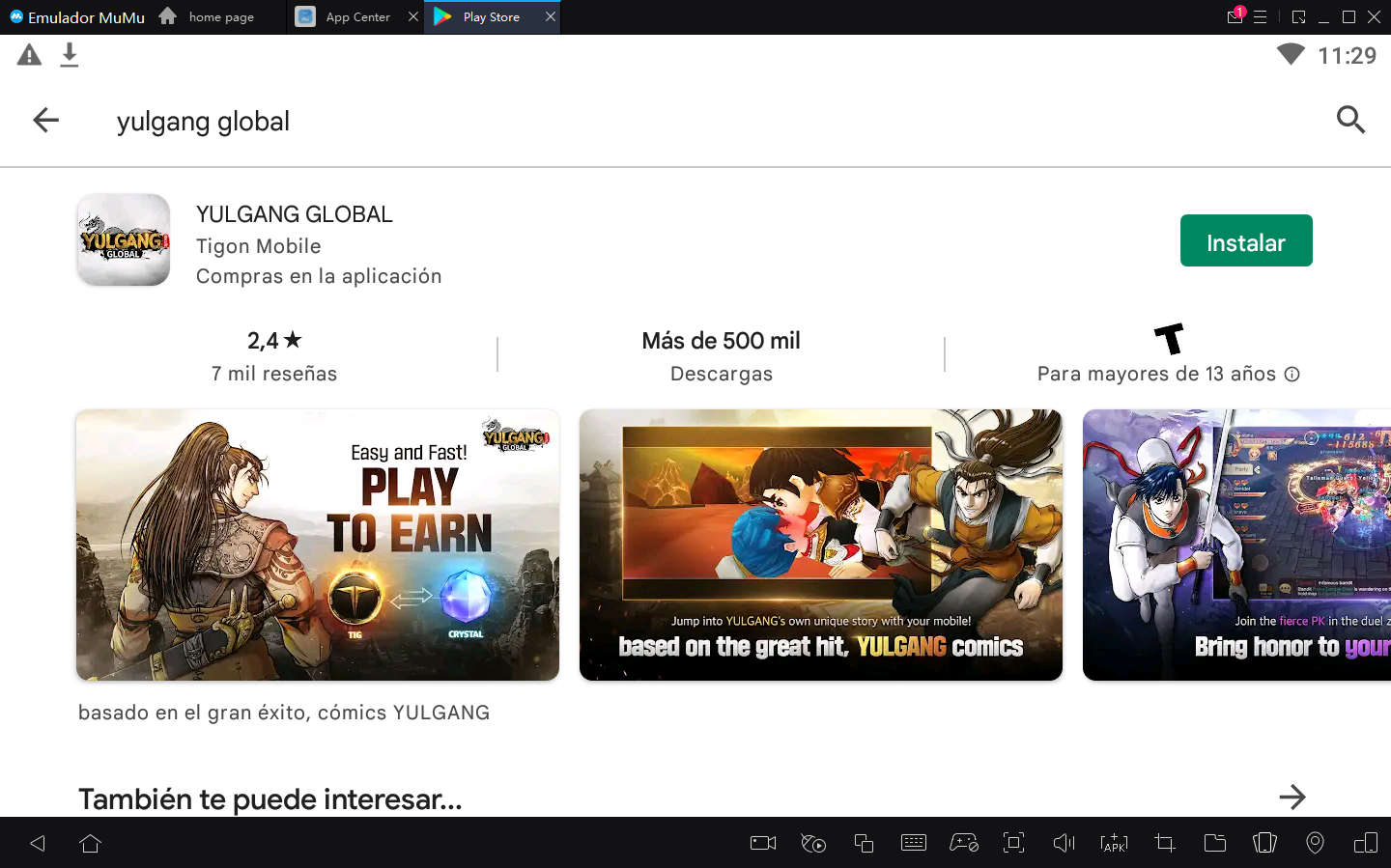Viewport: 1391px width, 868px height.
Task: Toggle fullscreen mode in the bottom toolbar
Action: [1013, 843]
